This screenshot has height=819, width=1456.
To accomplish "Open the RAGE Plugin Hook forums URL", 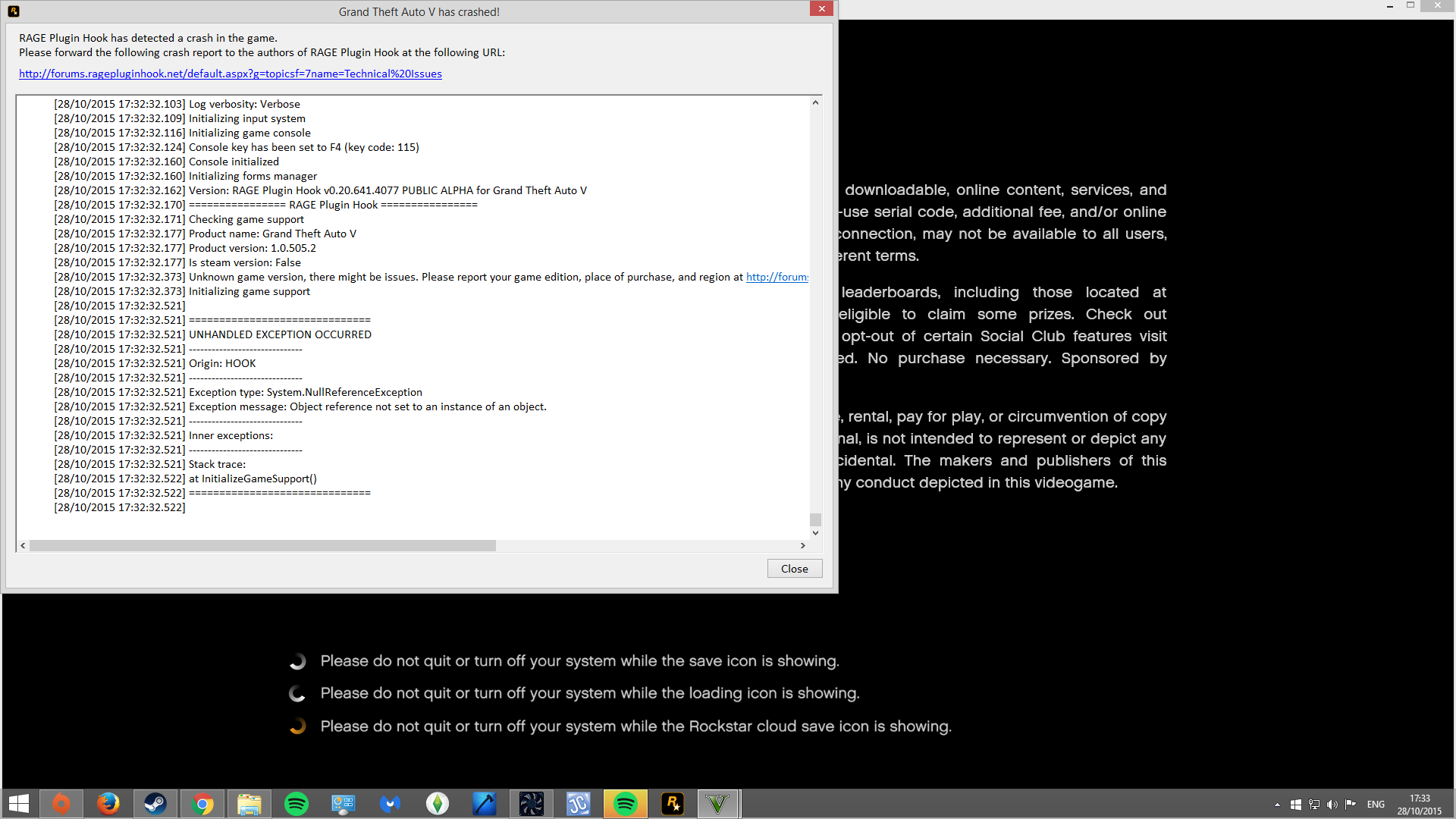I will [x=230, y=74].
